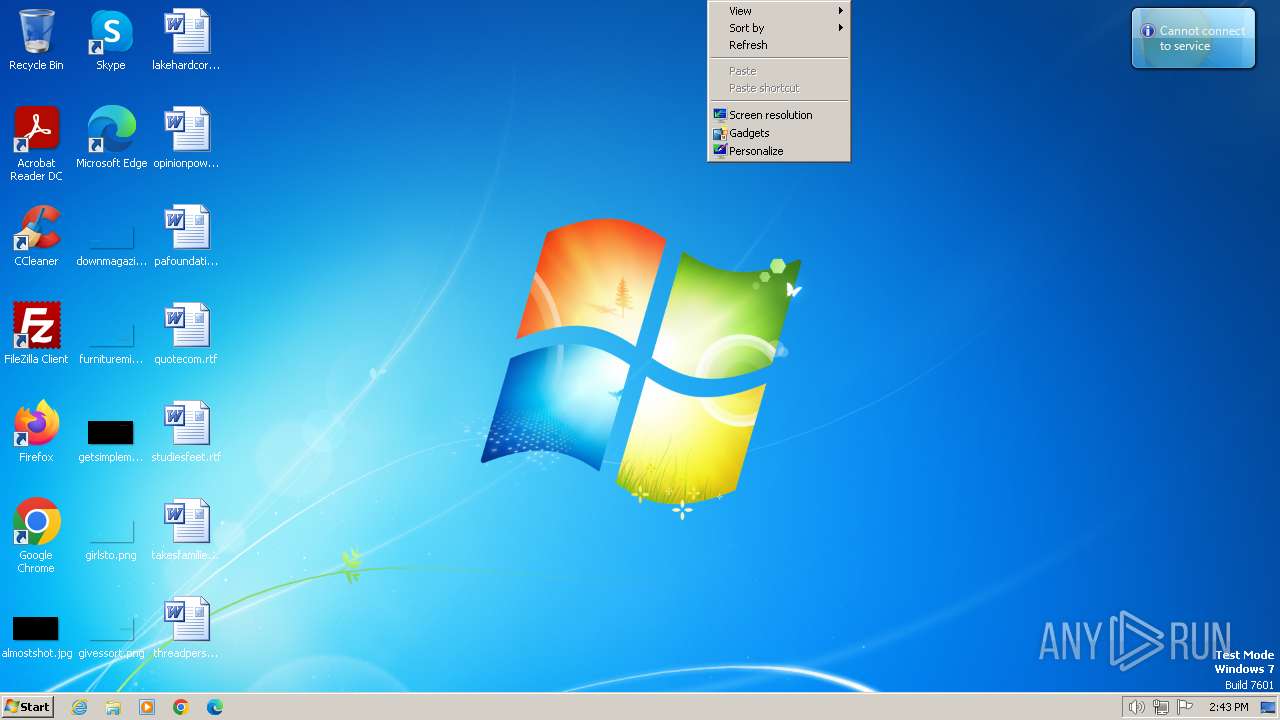Choose Refresh in context menu

pos(779,45)
